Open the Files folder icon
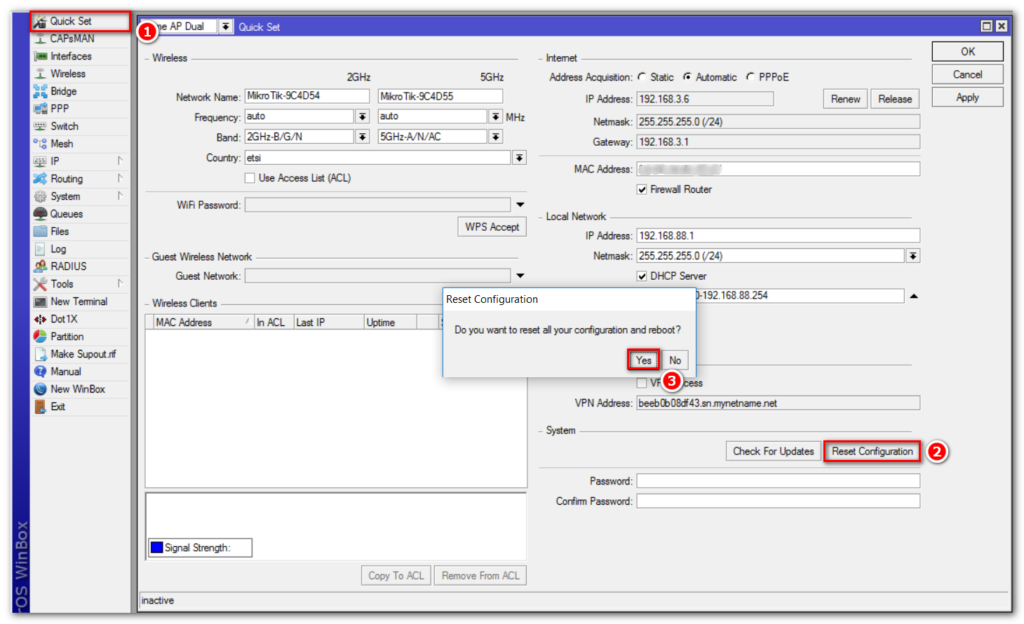Screen dimensions: 1024x624 [40, 231]
